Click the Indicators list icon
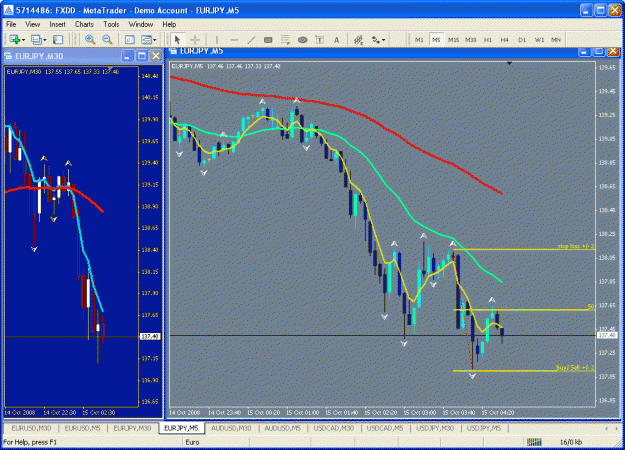 130,39
